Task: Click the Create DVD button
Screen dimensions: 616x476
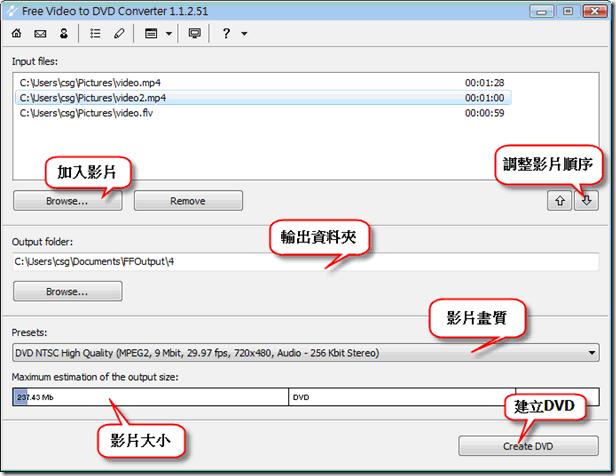Action: [x=528, y=446]
